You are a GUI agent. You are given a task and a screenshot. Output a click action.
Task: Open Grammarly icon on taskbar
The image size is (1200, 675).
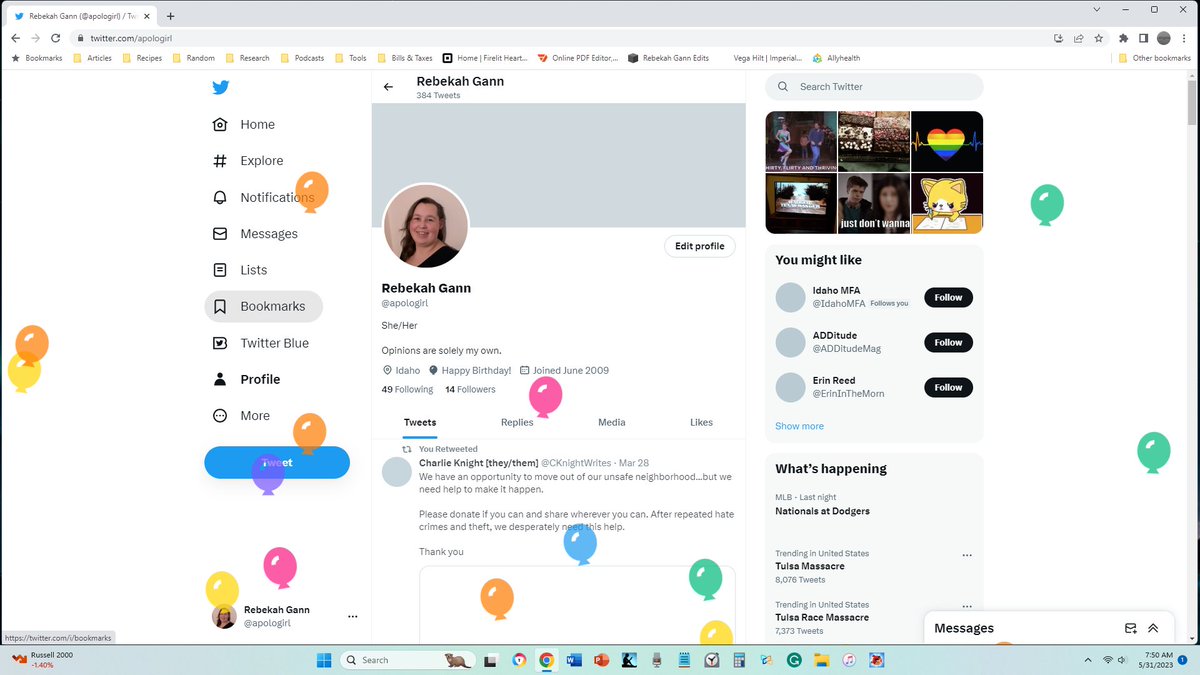794,660
